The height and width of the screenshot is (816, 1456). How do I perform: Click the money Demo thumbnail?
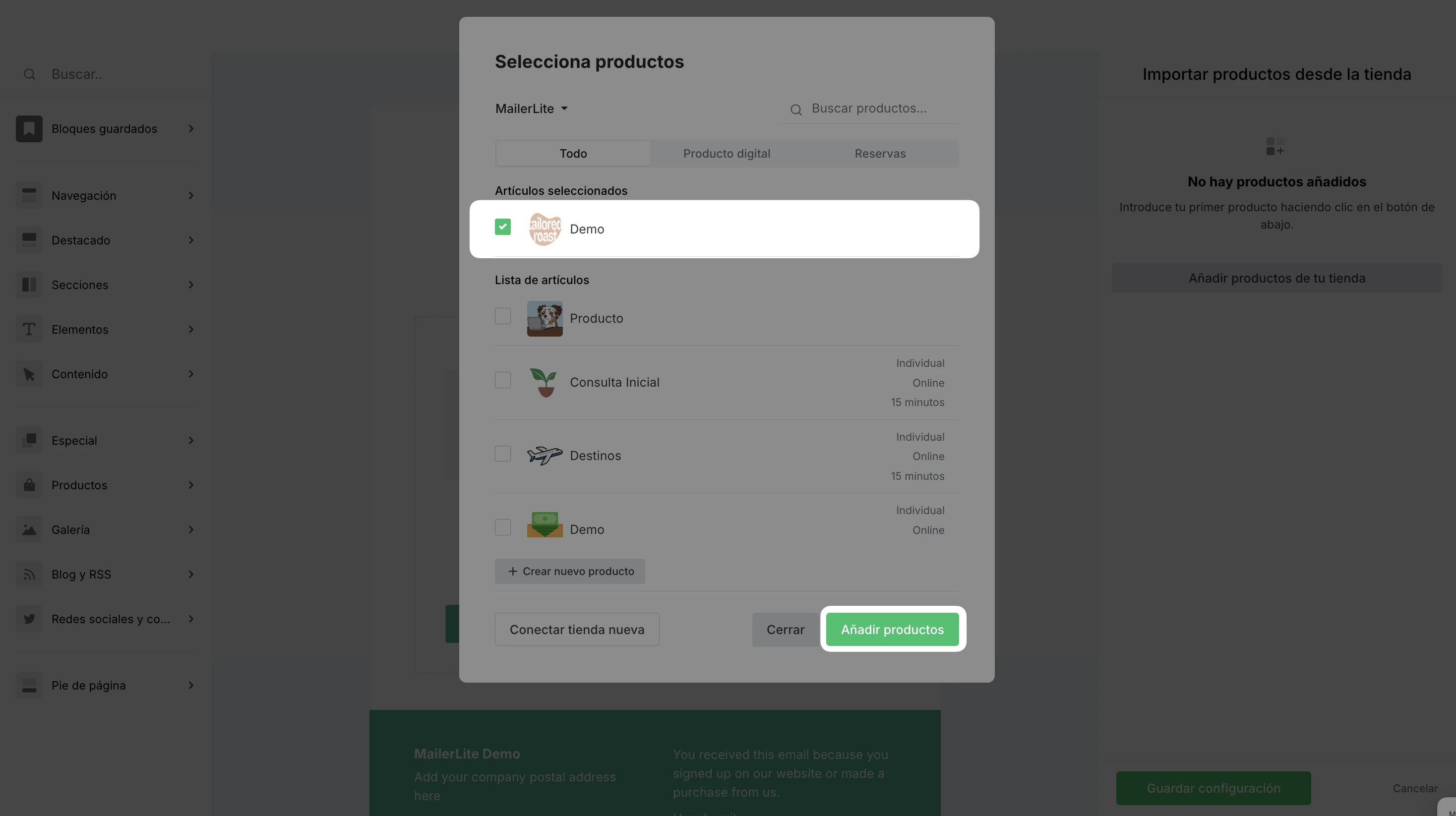click(x=545, y=525)
